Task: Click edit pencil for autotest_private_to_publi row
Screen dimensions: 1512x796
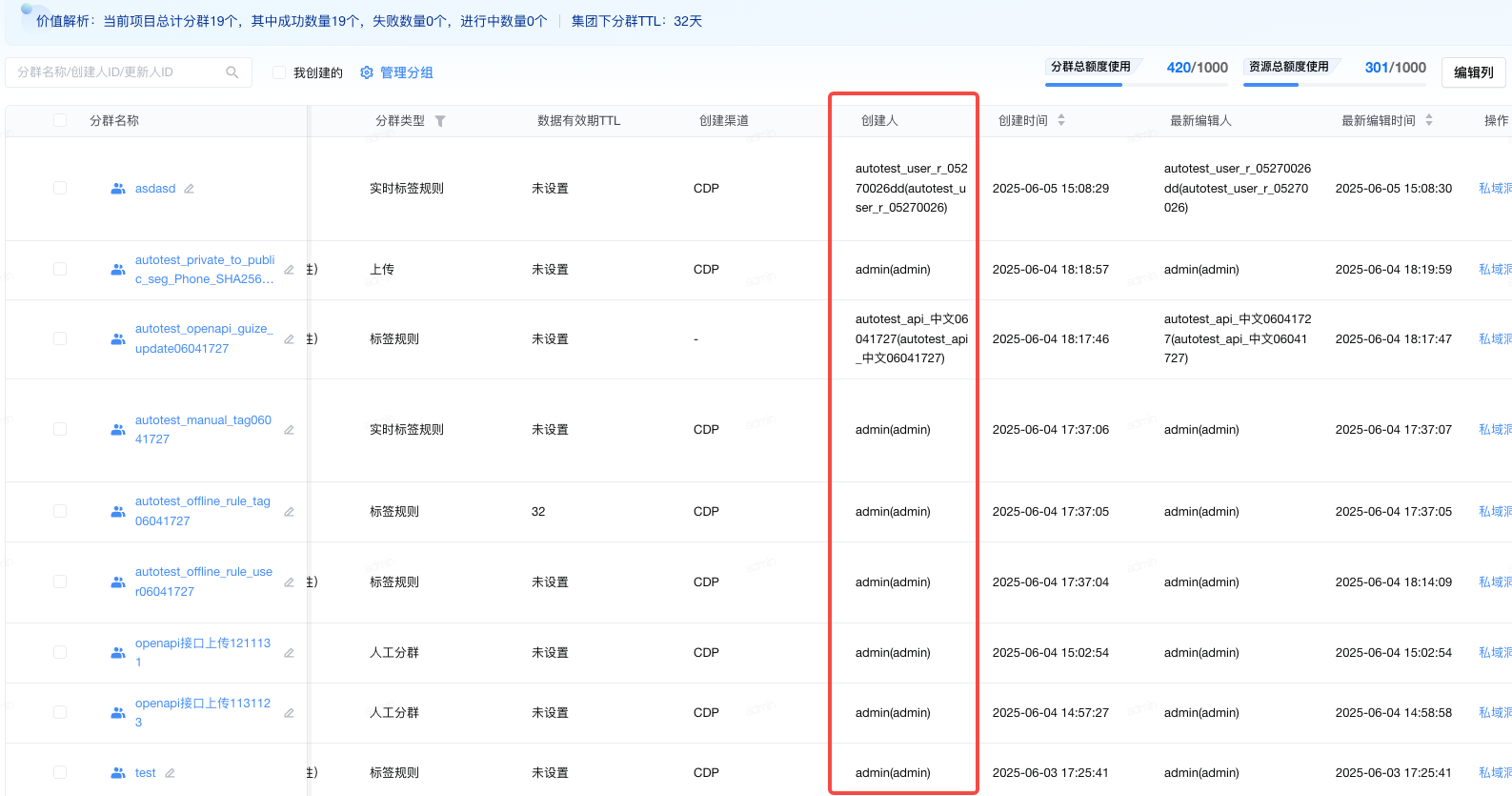Action: point(289,270)
